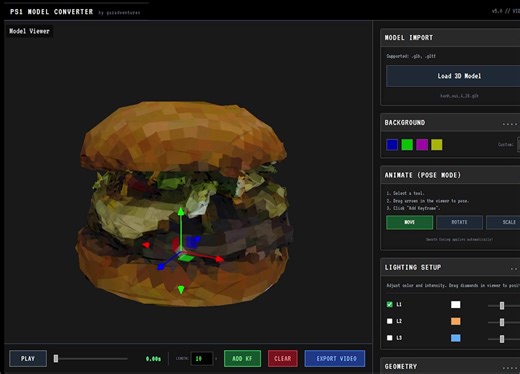Open the white L1 light color picker
This screenshot has width=520, height=374.
(x=456, y=305)
